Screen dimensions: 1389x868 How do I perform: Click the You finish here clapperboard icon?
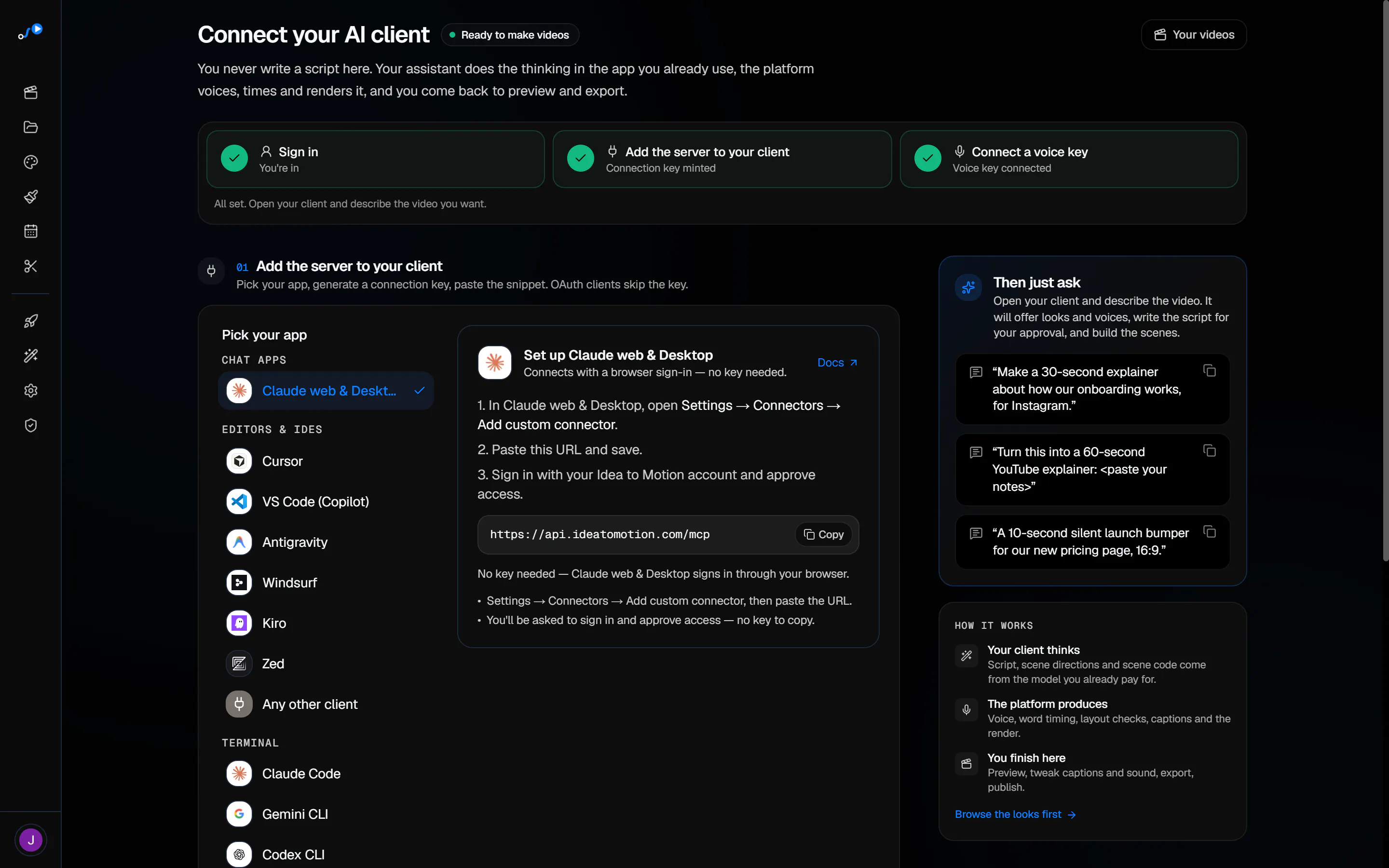tap(967, 763)
